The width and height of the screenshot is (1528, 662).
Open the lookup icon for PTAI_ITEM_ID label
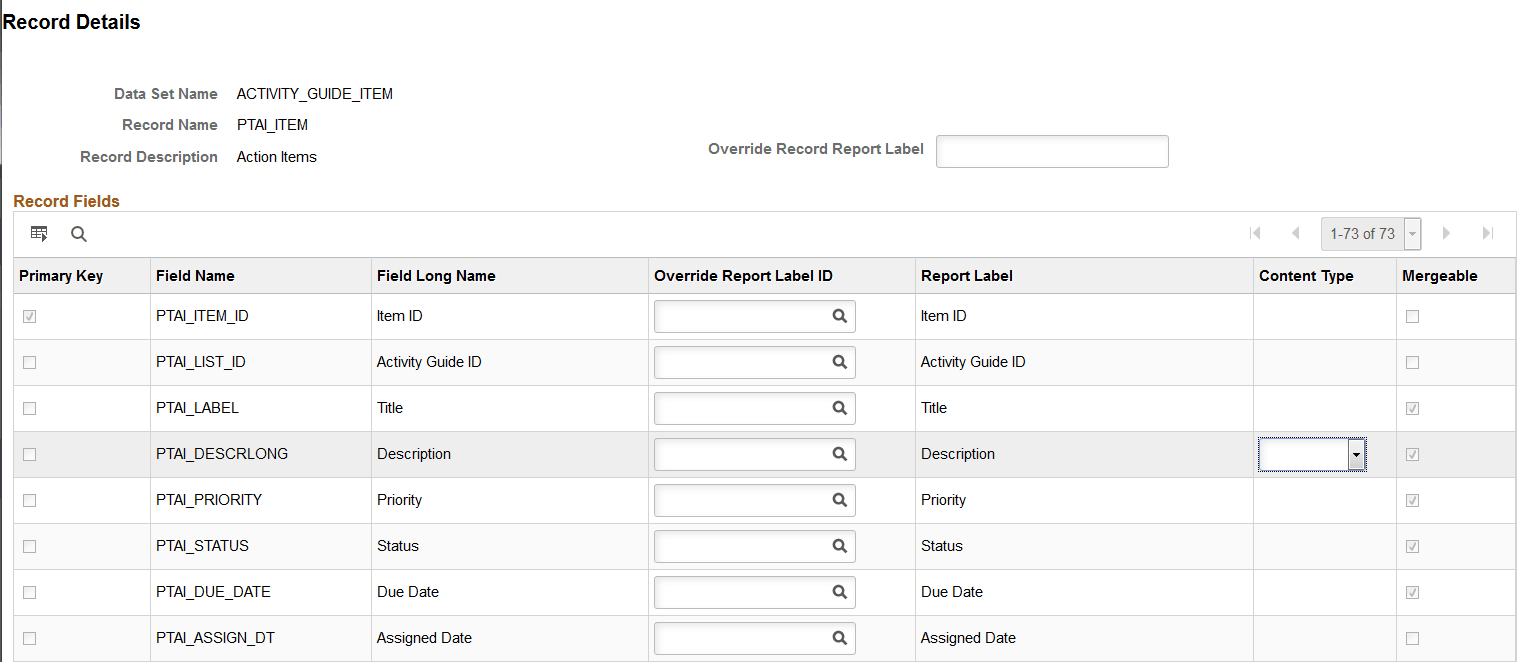[839, 316]
